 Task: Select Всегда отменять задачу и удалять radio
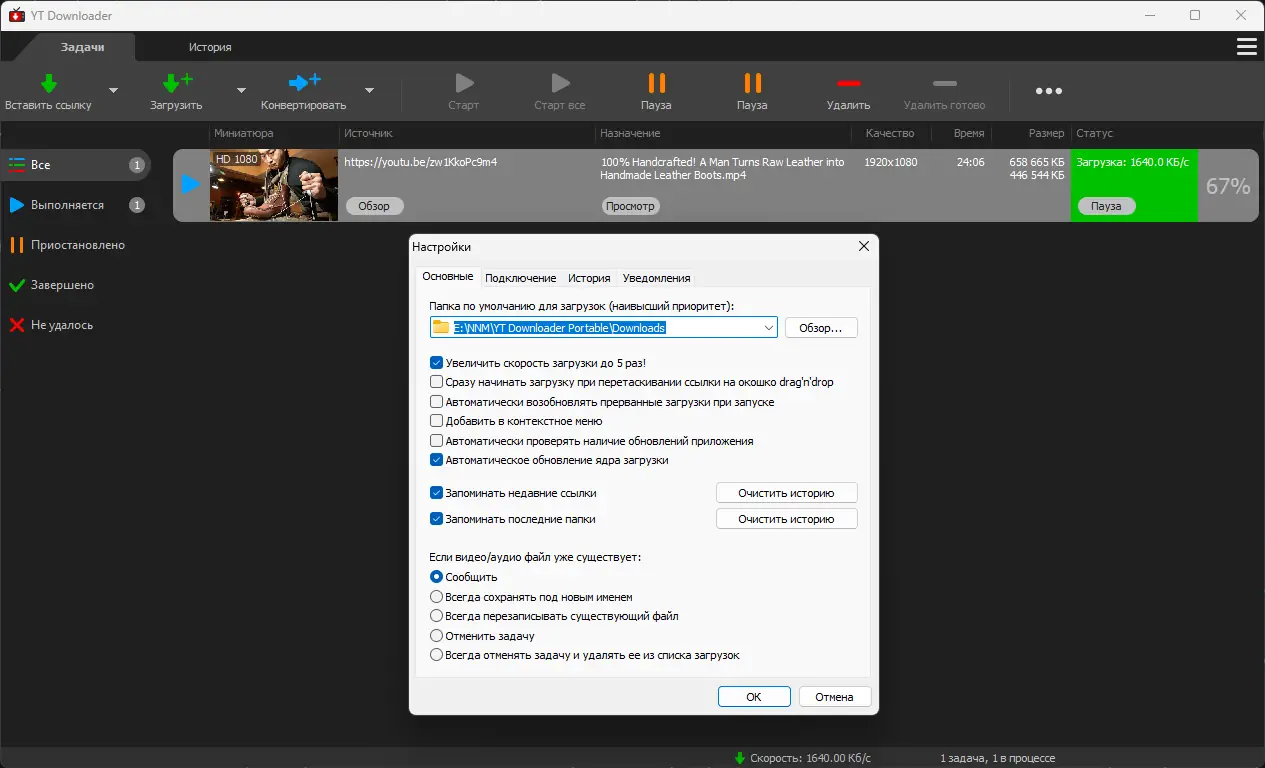(436, 655)
